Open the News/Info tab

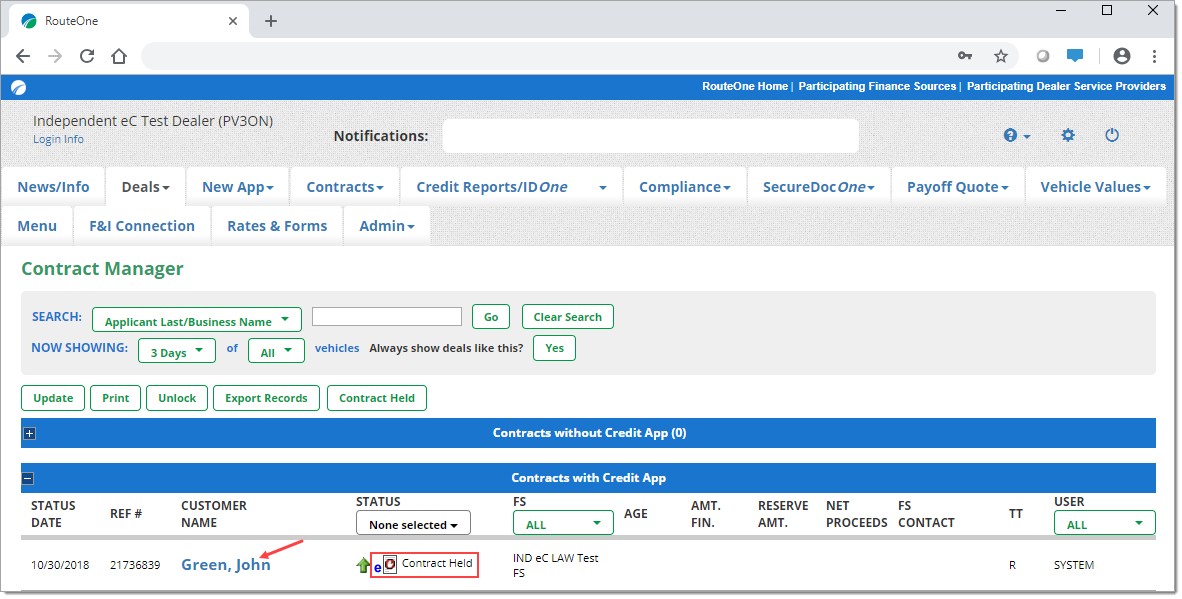pos(54,187)
